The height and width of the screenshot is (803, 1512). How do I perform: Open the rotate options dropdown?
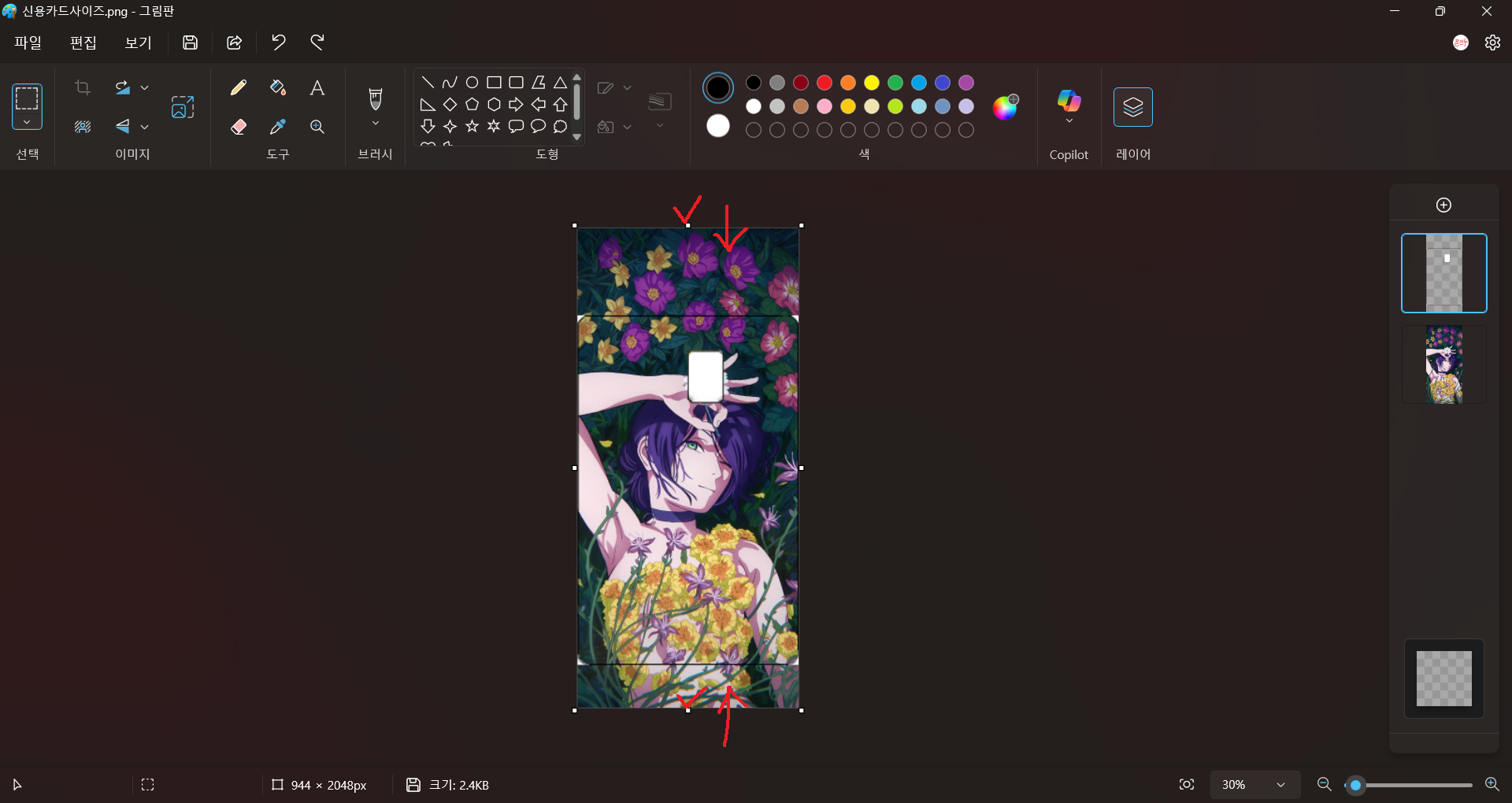click(145, 88)
